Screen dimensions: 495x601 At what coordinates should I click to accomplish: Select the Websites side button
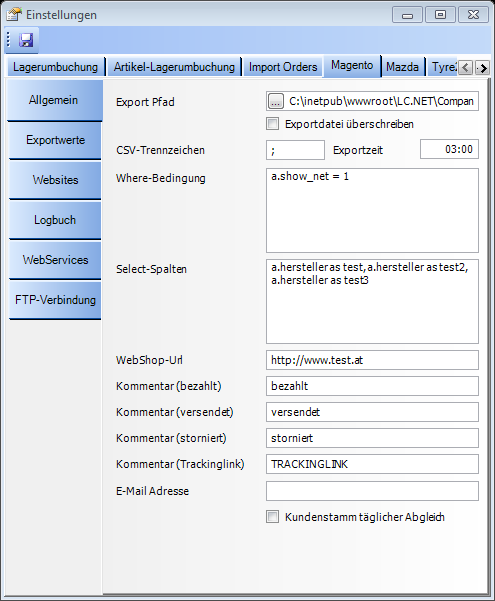pos(55,180)
